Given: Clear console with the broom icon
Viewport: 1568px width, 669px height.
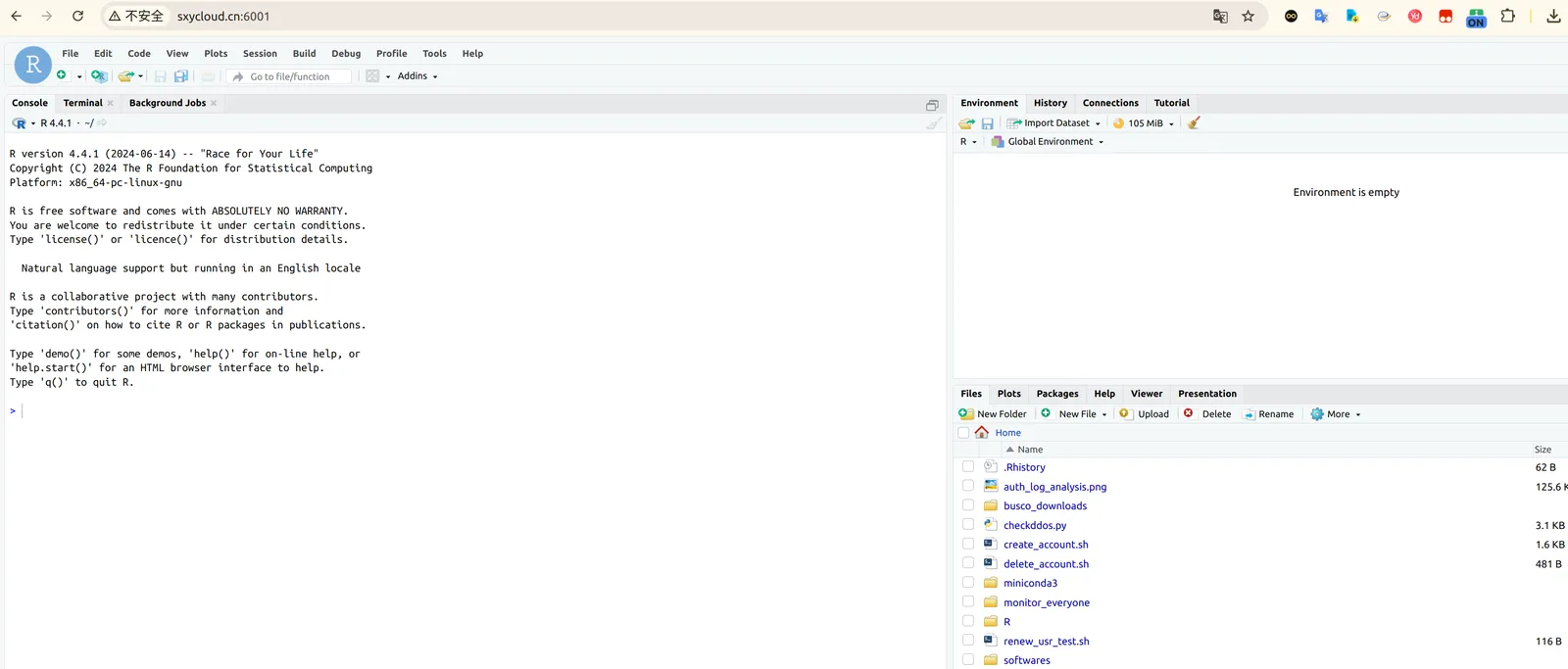Looking at the screenshot, I should (934, 123).
